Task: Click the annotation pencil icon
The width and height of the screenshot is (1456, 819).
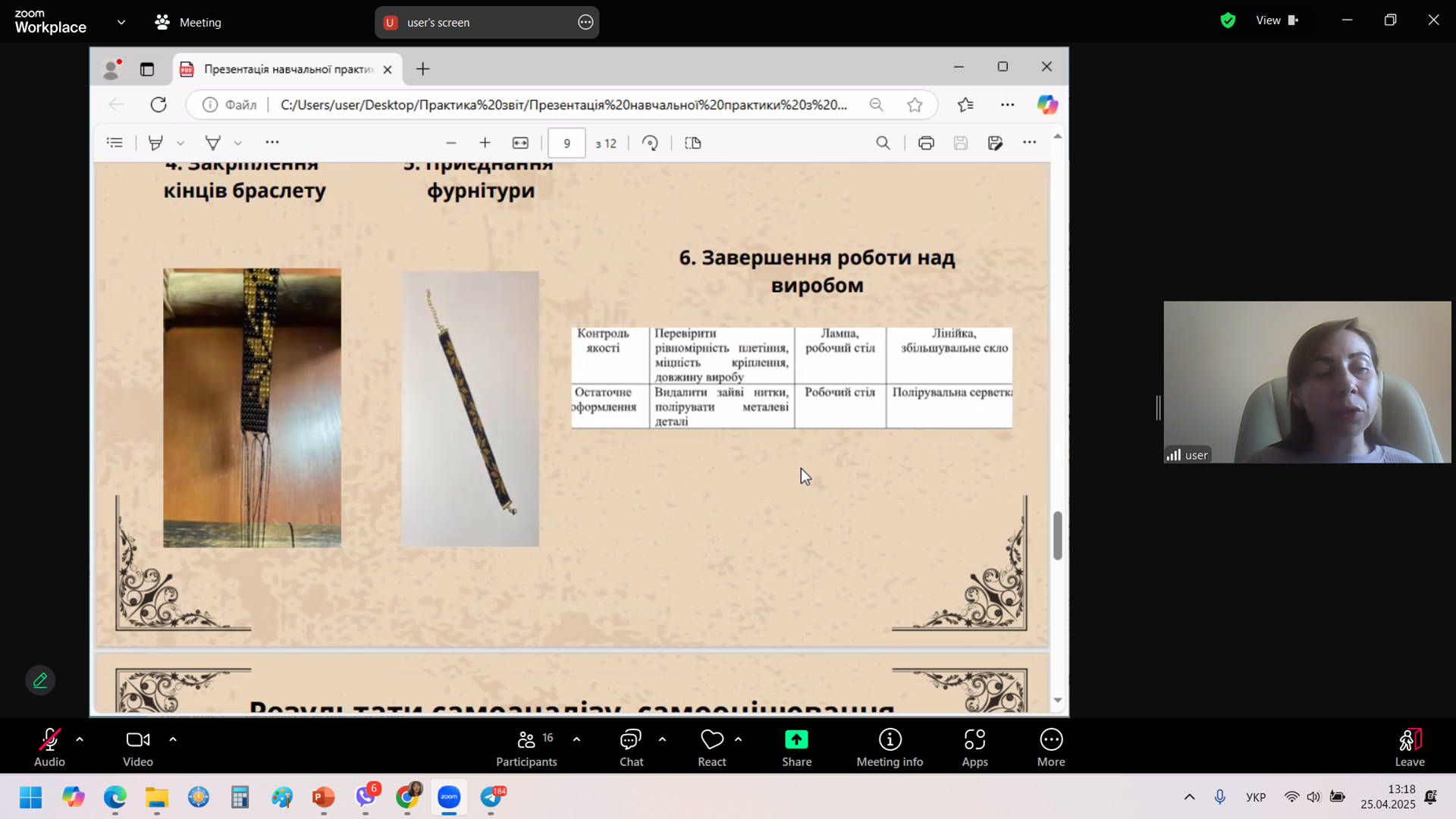Action: [40, 680]
